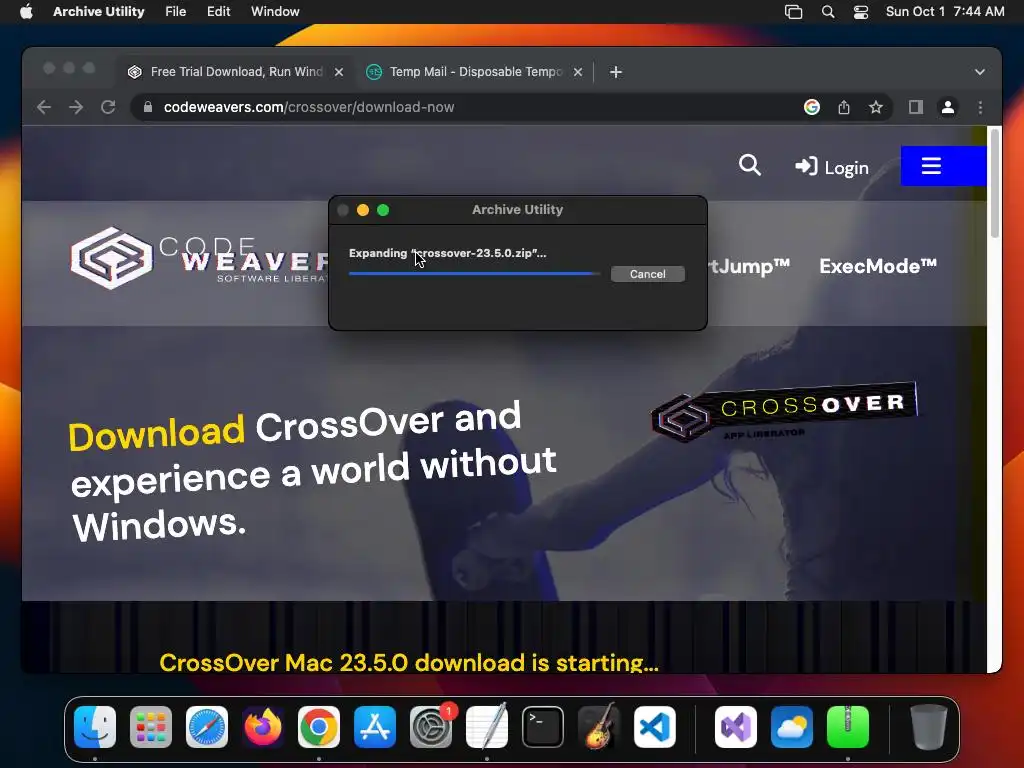Open Archive Utility from the Dock
This screenshot has height=768, width=1024.
click(x=848, y=727)
